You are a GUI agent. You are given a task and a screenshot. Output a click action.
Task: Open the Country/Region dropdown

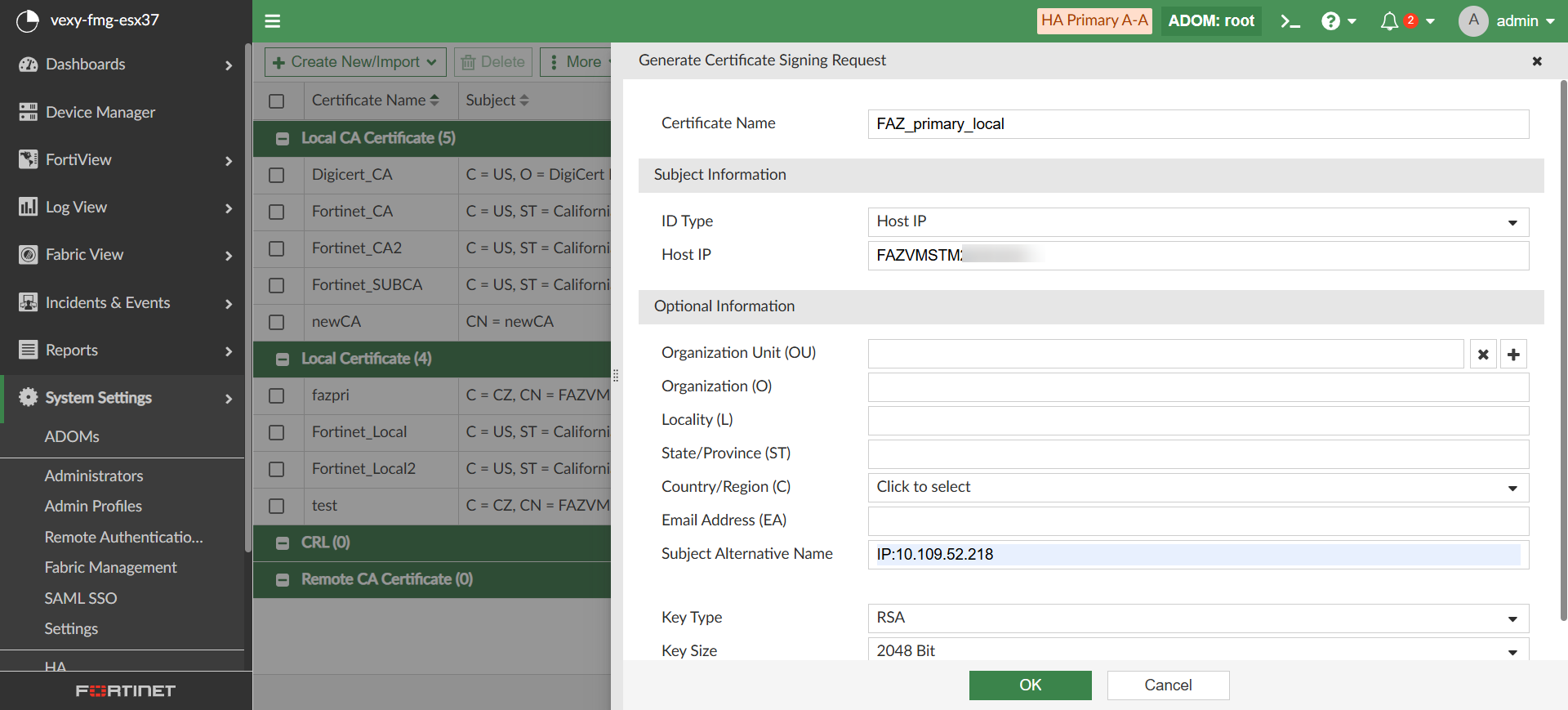click(1198, 487)
